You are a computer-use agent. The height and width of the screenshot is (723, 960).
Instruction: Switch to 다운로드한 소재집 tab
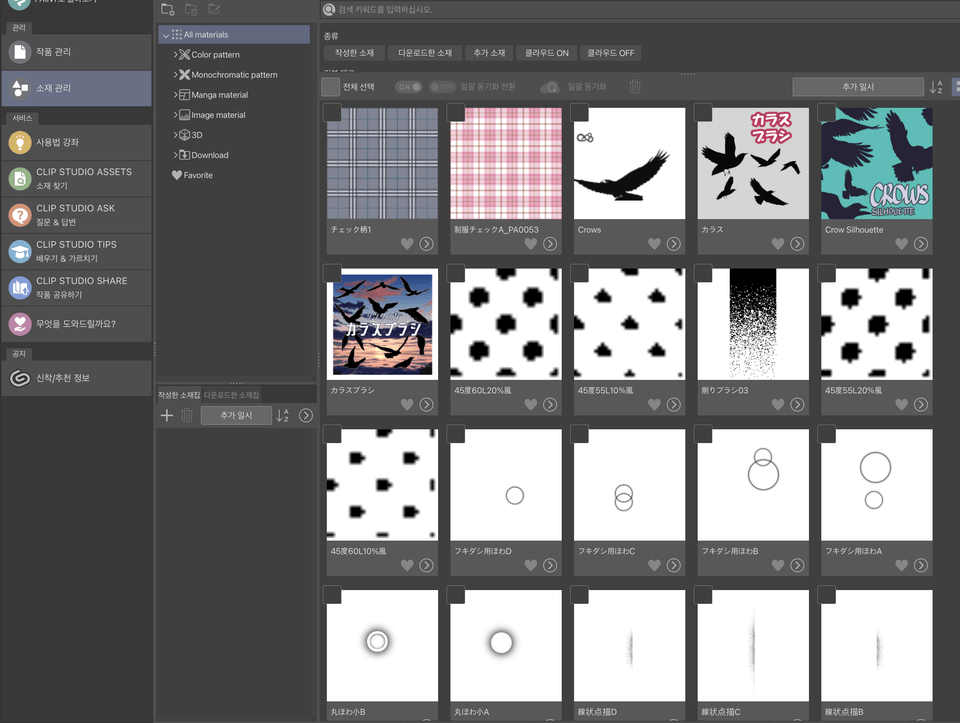tap(231, 395)
